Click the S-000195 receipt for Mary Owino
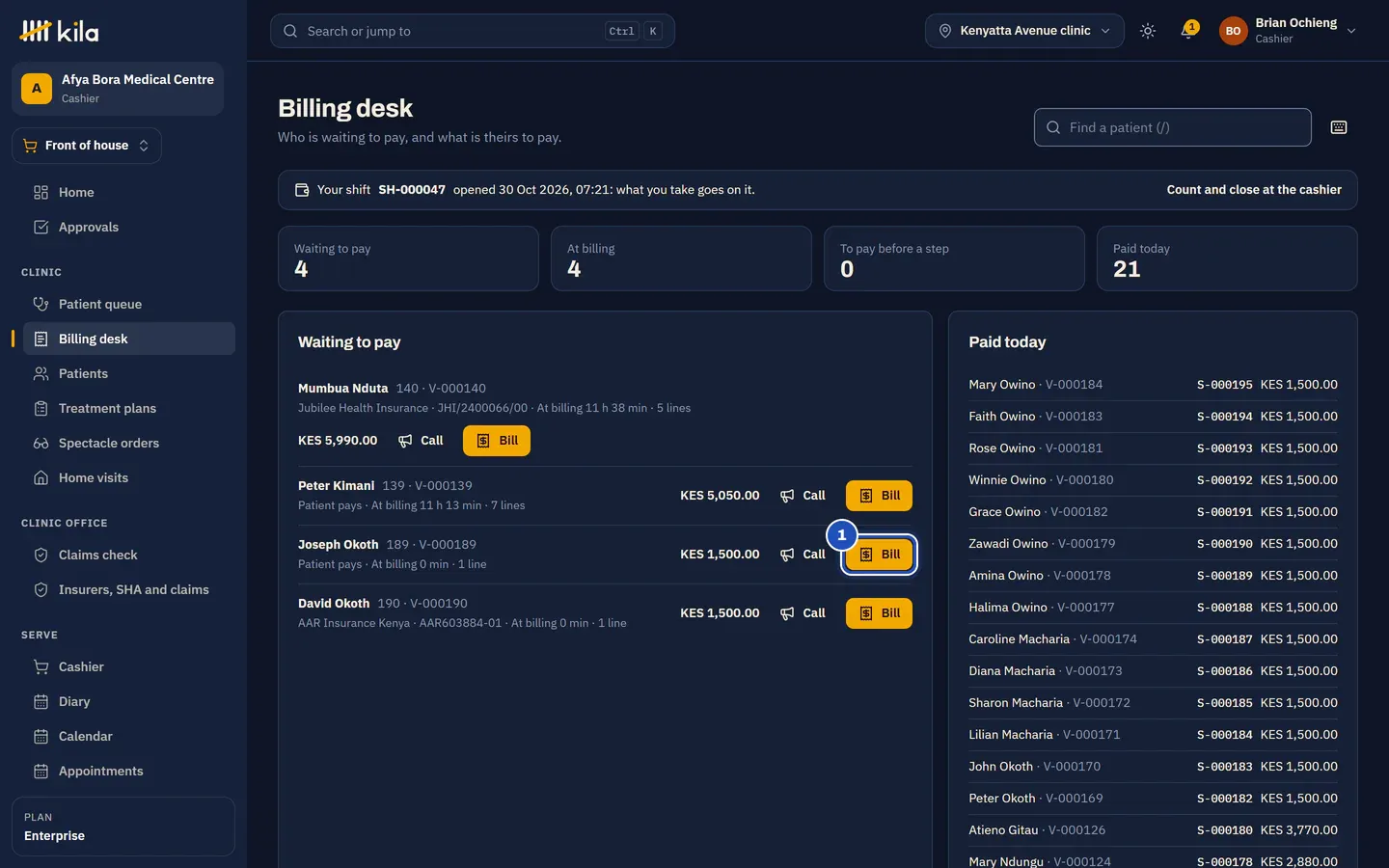 [x=1225, y=385]
